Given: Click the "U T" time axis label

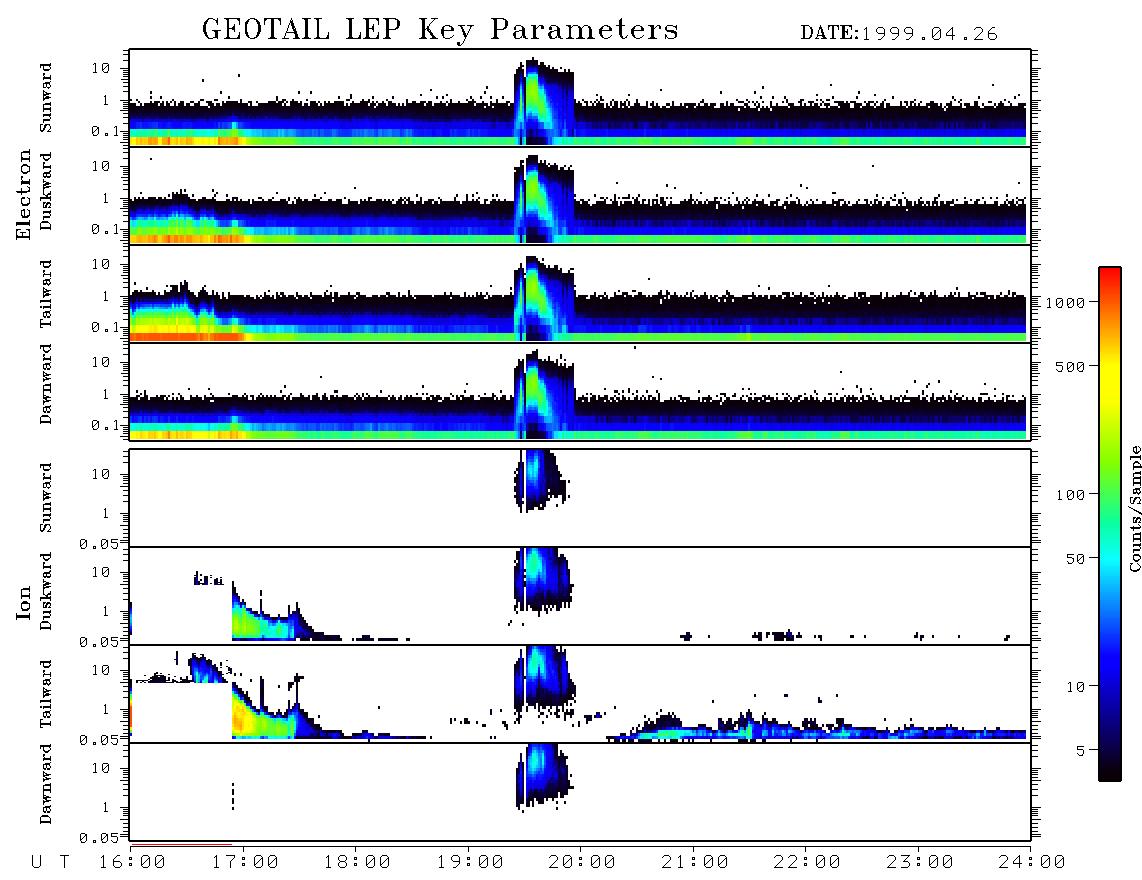Looking at the screenshot, I should click(x=50, y=862).
